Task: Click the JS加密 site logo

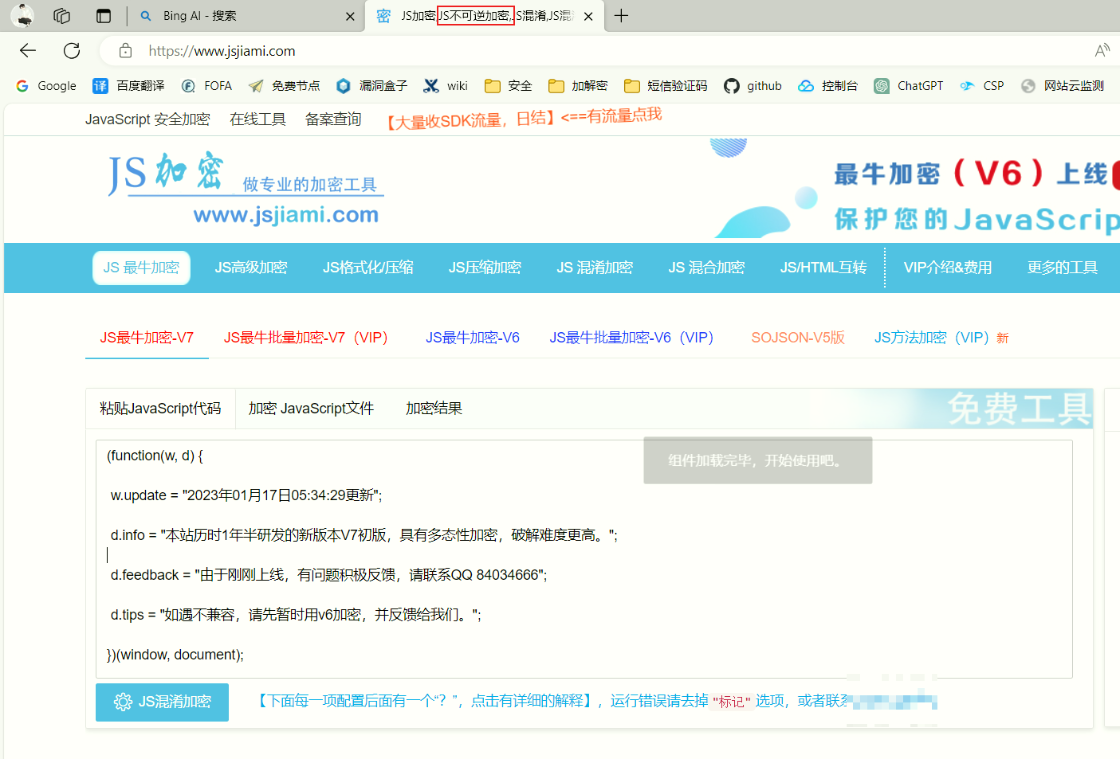Action: click(x=244, y=189)
